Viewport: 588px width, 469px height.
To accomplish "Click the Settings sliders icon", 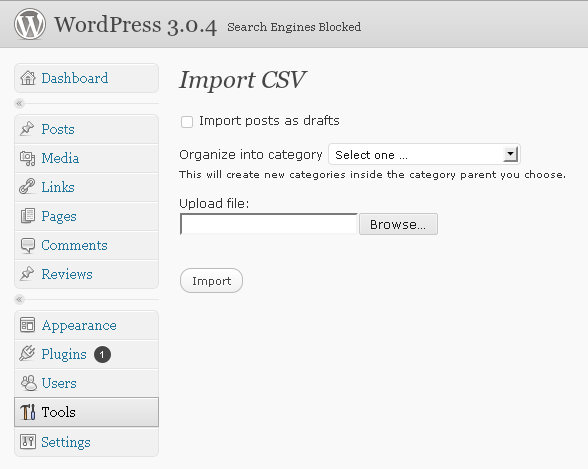I will (28, 442).
